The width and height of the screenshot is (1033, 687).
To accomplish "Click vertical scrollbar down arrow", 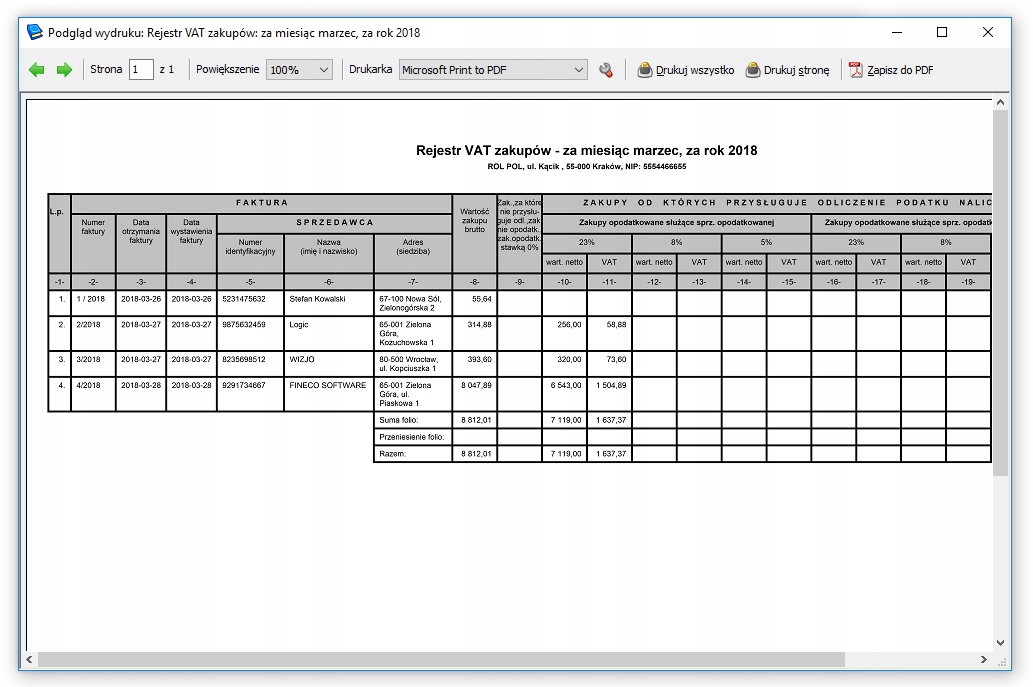I will click(1000, 643).
